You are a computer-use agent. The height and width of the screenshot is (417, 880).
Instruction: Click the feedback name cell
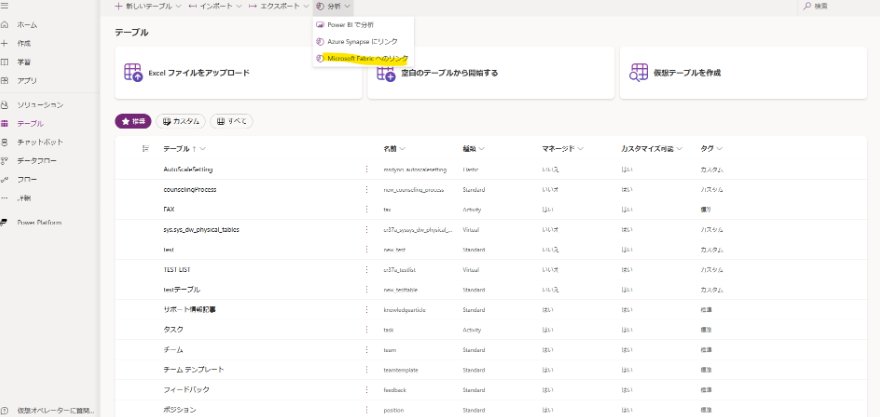(x=395, y=390)
